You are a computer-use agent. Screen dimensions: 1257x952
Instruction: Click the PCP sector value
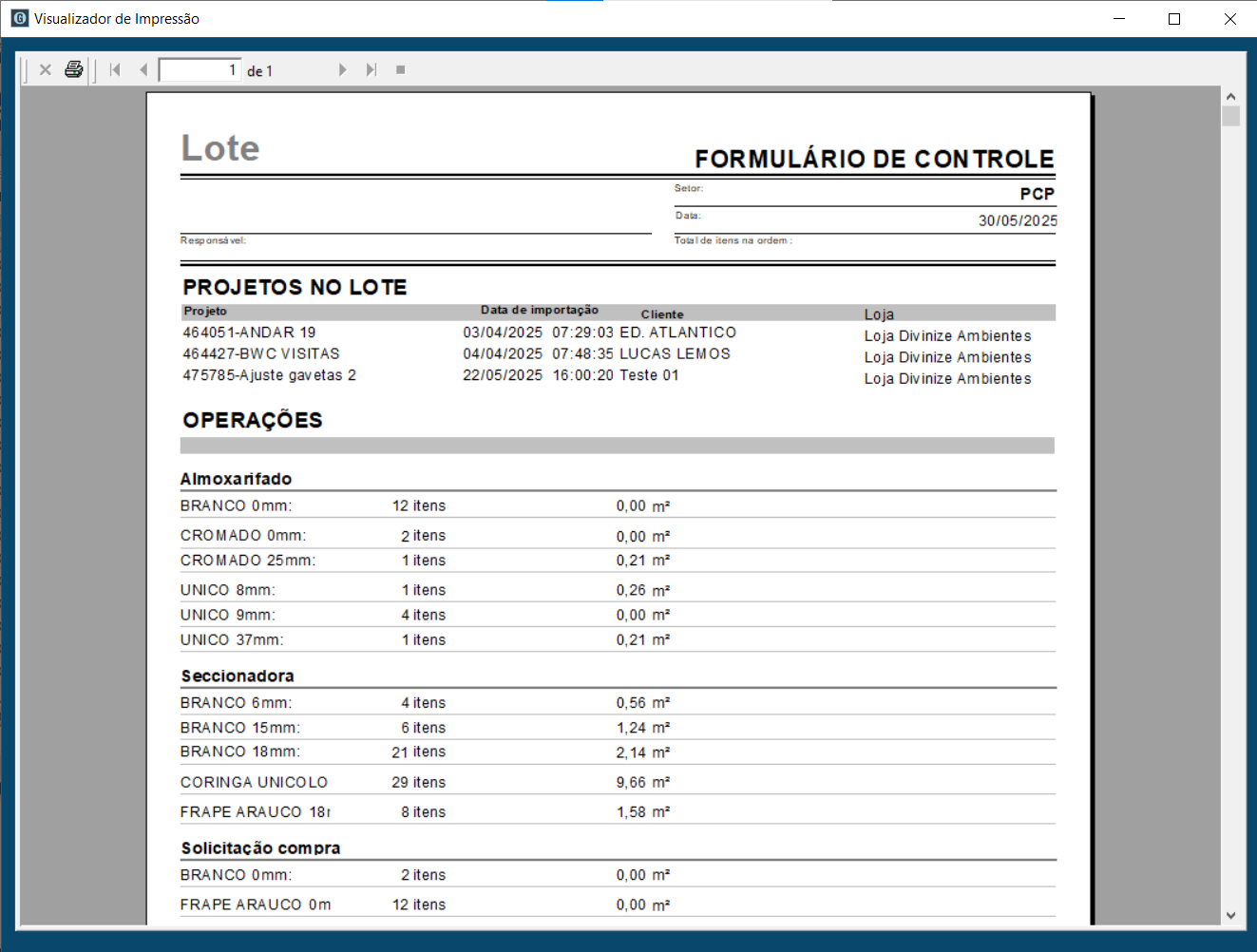[x=1038, y=194]
